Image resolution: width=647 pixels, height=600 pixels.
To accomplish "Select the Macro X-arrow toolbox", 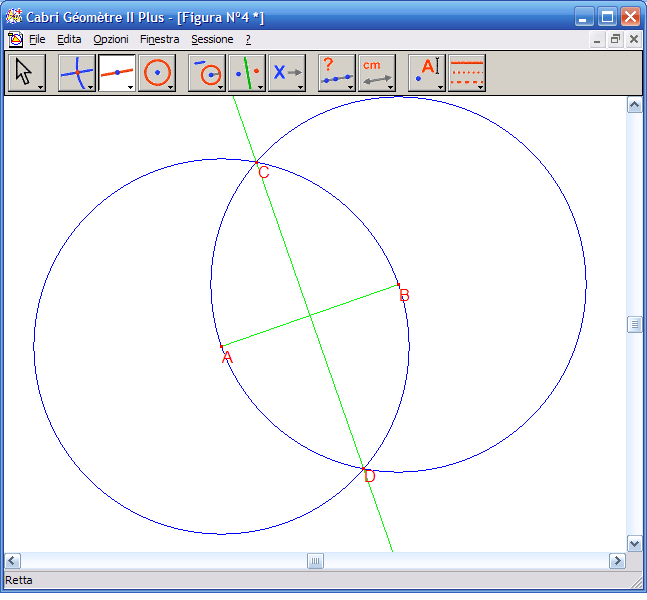I will pos(287,73).
